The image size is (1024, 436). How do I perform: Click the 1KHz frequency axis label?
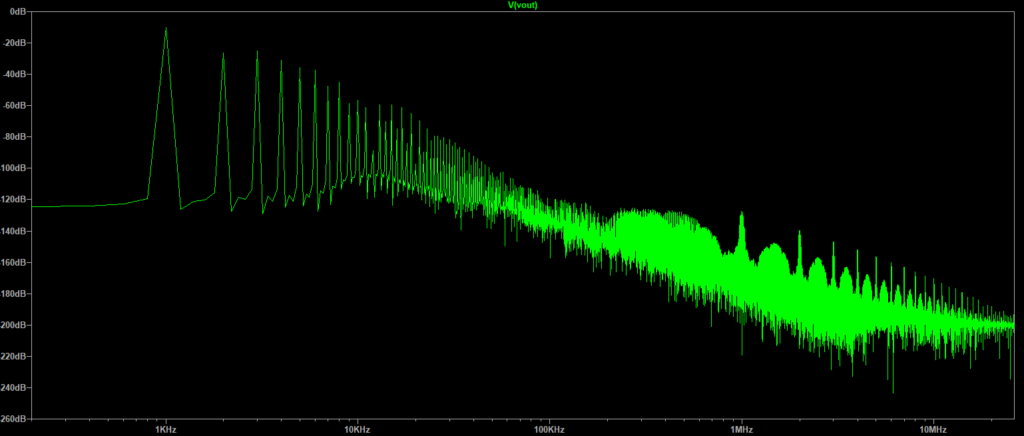pos(165,428)
